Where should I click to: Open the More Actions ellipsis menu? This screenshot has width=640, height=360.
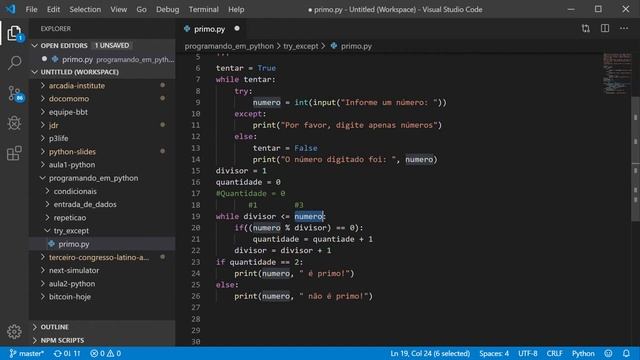[624, 29]
